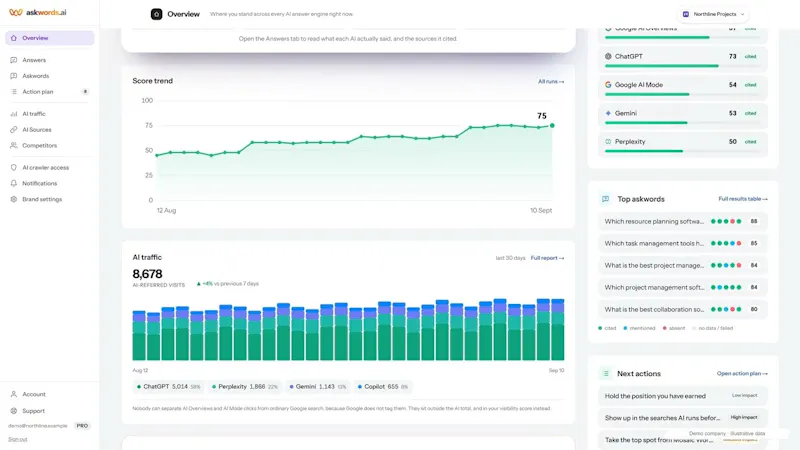Open 'Show up in the searches AI runs befor...' action
800x450 pixels.
(x=683, y=418)
